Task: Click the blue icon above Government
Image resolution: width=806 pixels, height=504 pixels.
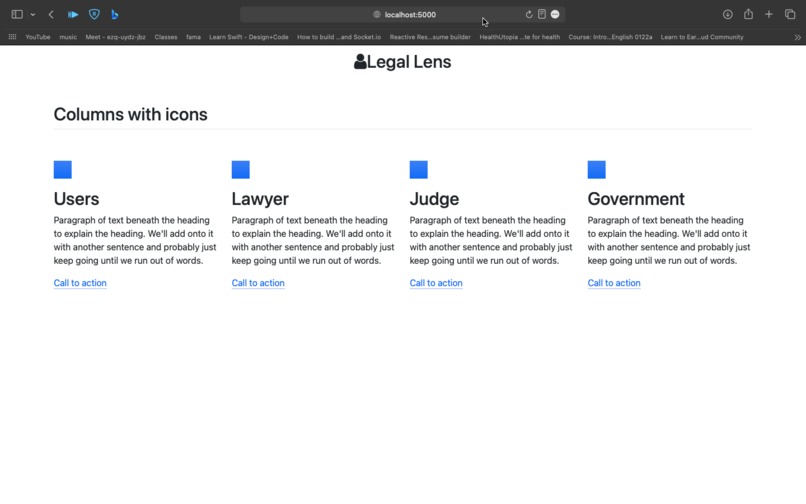Action: pyautogui.click(x=596, y=170)
